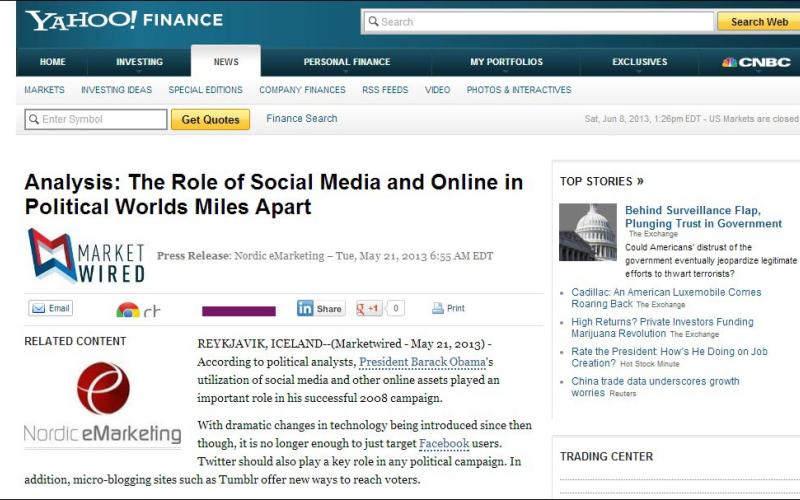Click the Google +1 icon
The width and height of the screenshot is (800, 500).
[369, 308]
